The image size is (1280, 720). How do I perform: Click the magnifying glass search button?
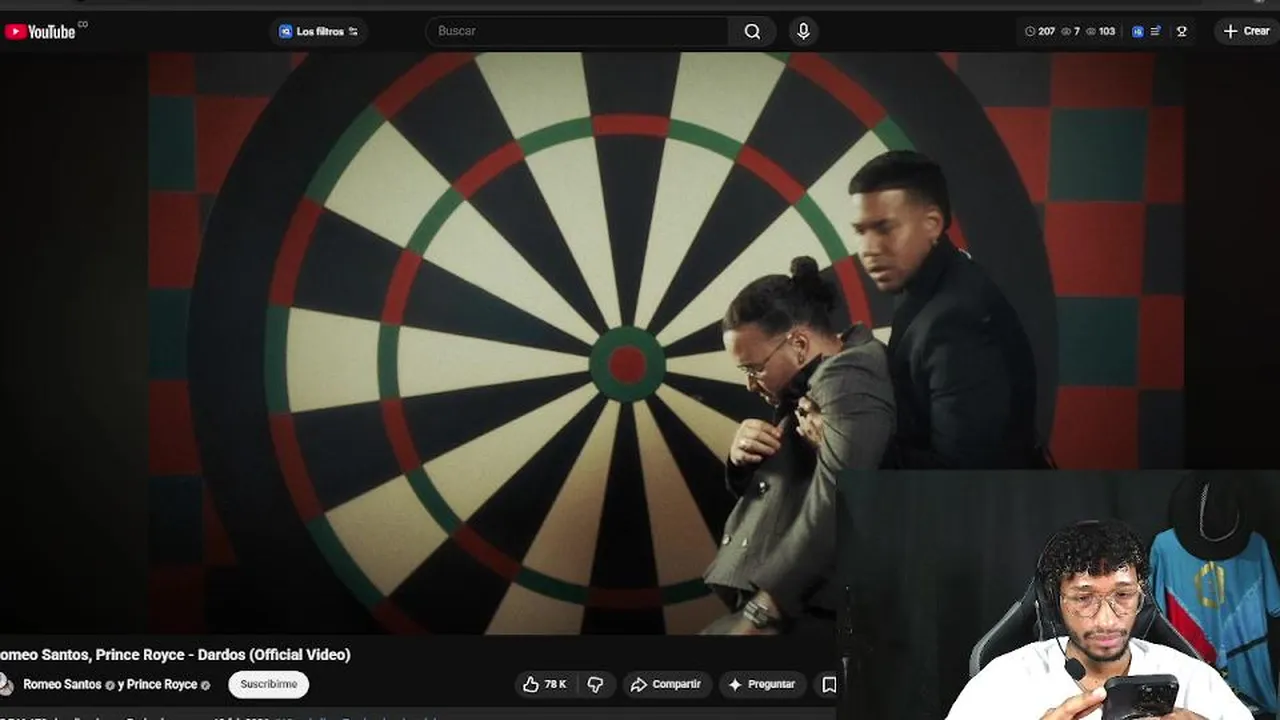coord(752,31)
